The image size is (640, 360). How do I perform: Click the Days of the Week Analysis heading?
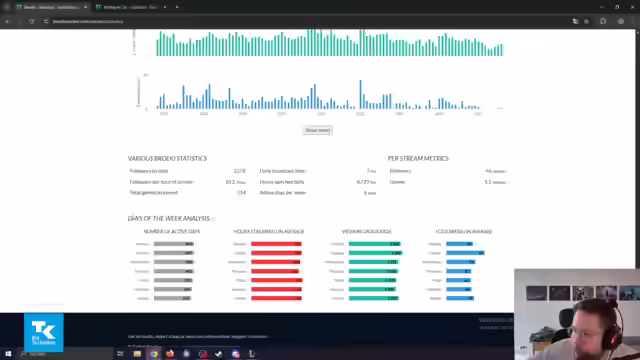point(169,218)
